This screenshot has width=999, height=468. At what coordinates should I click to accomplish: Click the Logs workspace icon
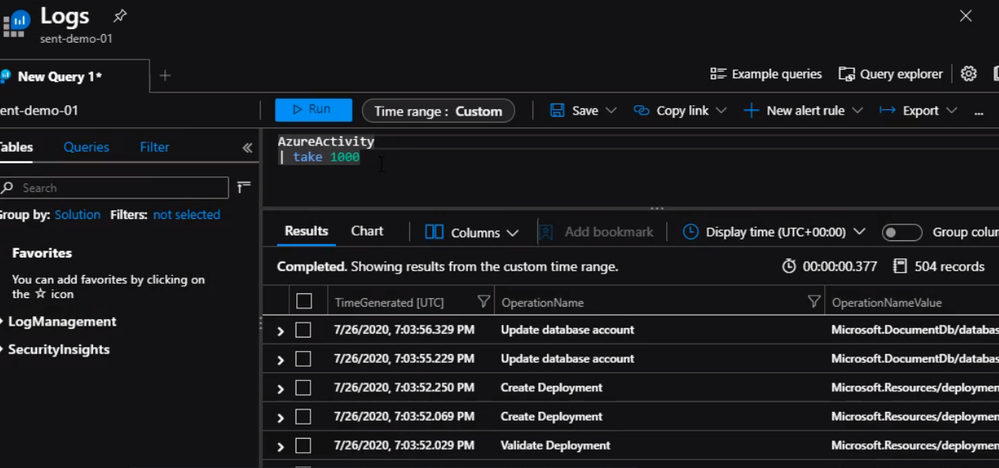[15, 24]
